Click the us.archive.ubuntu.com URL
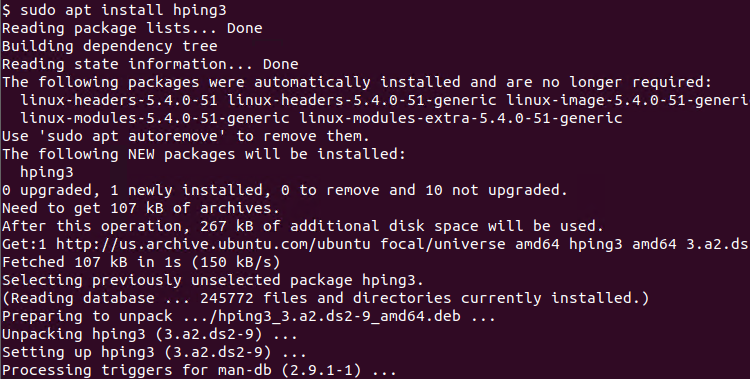Screen dimensions: 750x379 point(213,244)
